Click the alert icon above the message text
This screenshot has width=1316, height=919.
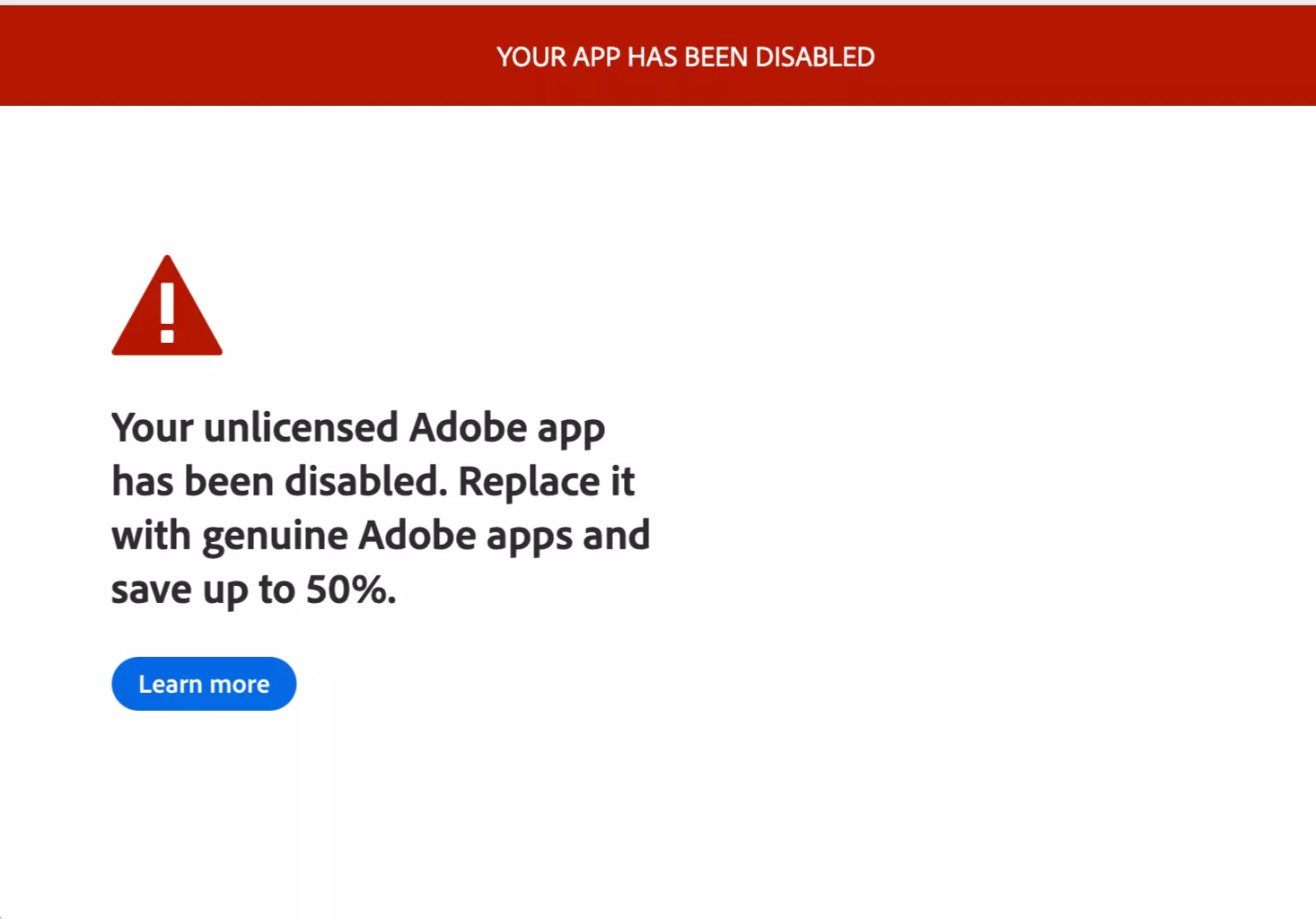tap(167, 310)
